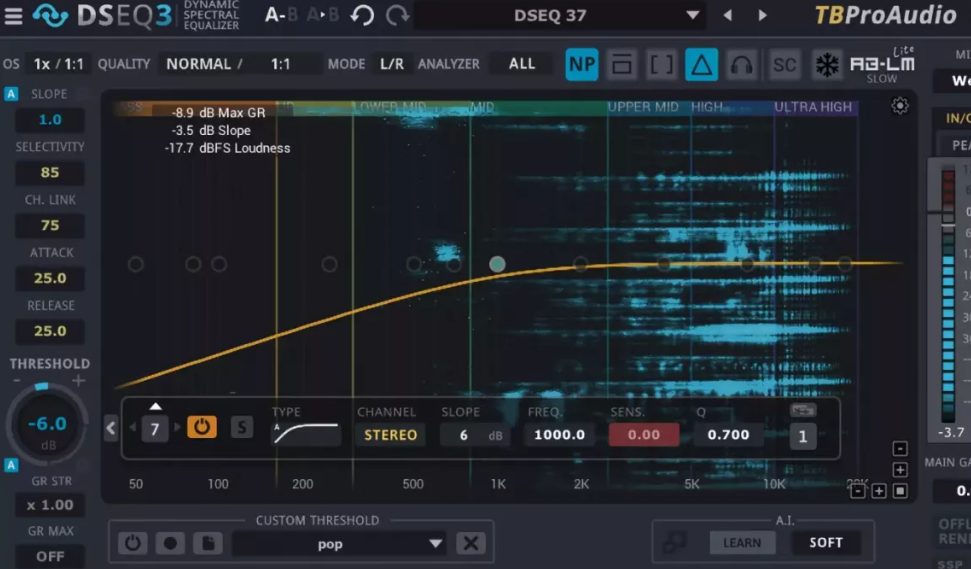Redo the last change
This screenshot has height=569, width=971.
(397, 15)
